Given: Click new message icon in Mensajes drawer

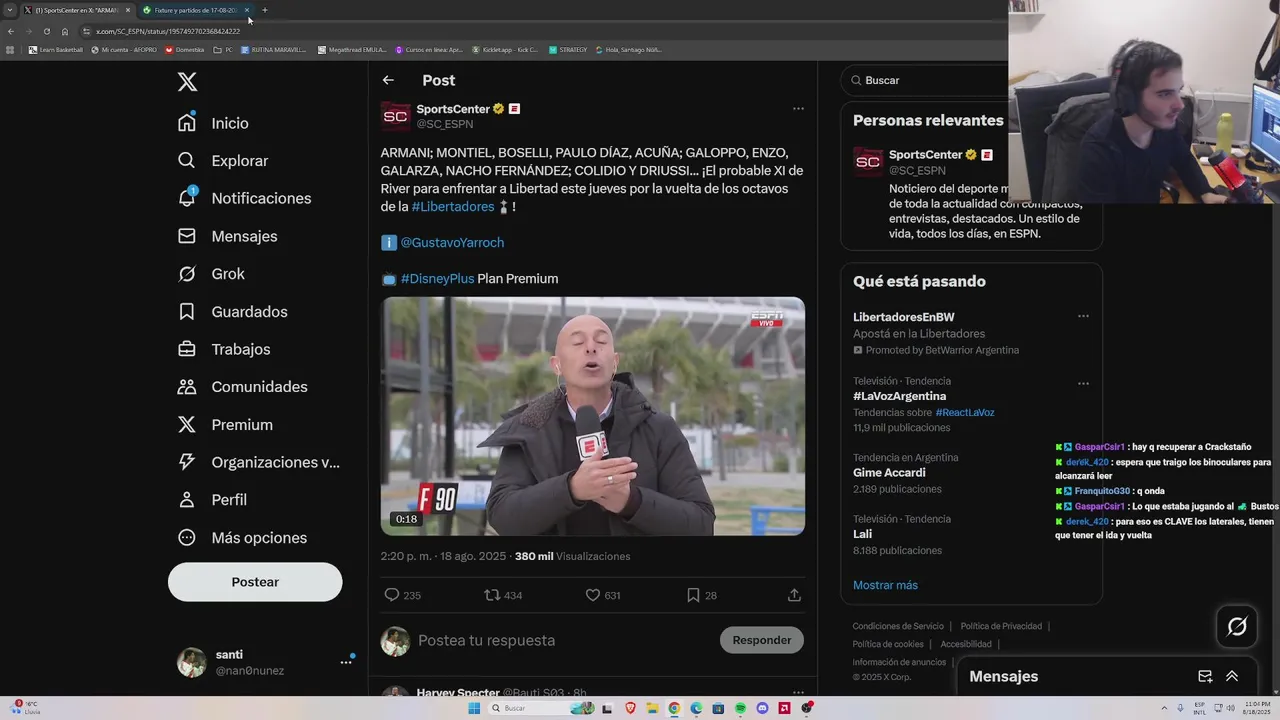Looking at the screenshot, I should click(1205, 677).
